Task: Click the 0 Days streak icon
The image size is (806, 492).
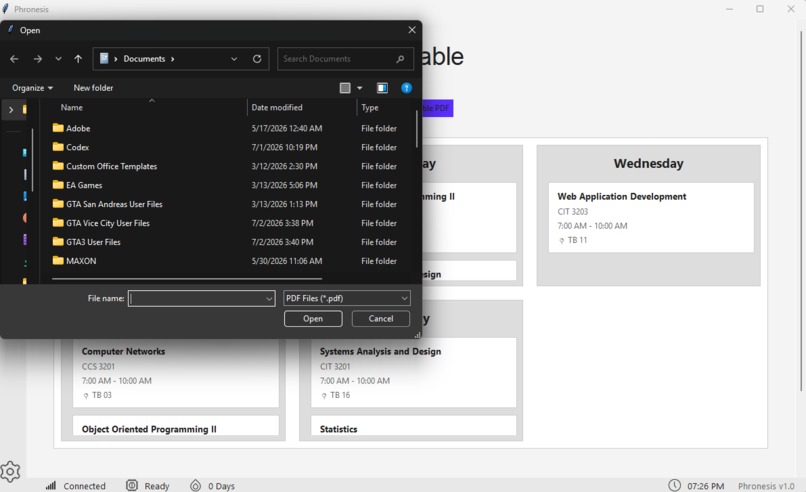Action: click(x=195, y=485)
